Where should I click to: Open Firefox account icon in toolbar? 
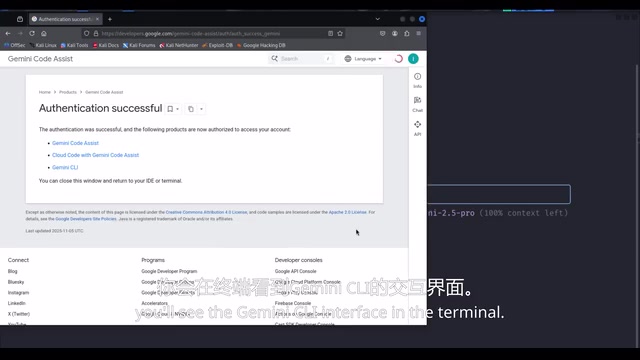click(395, 33)
